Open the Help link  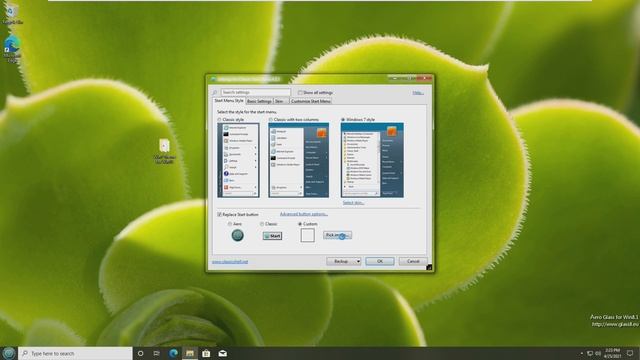pos(418,93)
